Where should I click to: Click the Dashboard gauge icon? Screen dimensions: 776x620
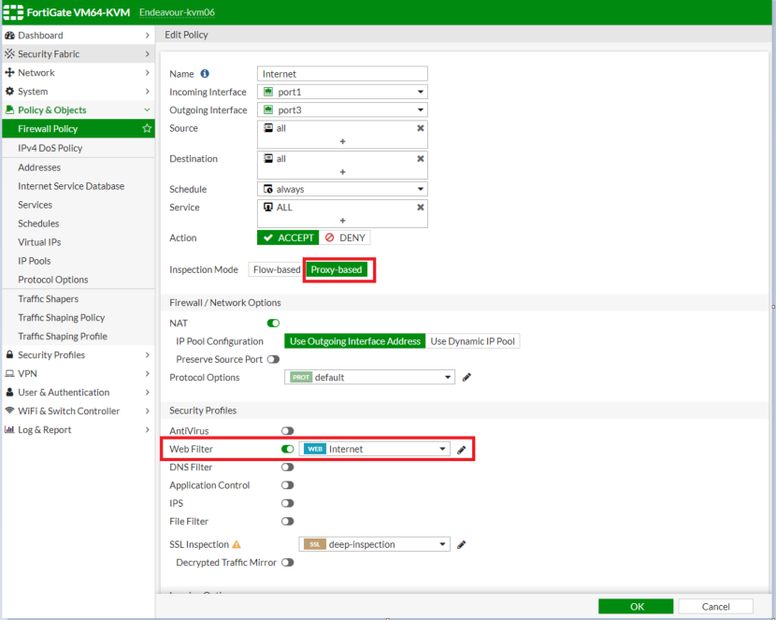point(9,36)
